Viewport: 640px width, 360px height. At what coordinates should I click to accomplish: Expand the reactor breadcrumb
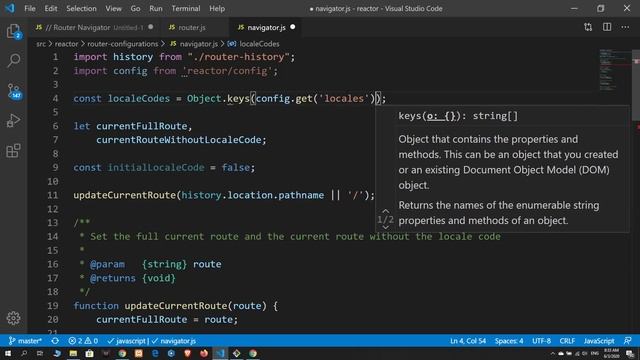(x=66, y=44)
